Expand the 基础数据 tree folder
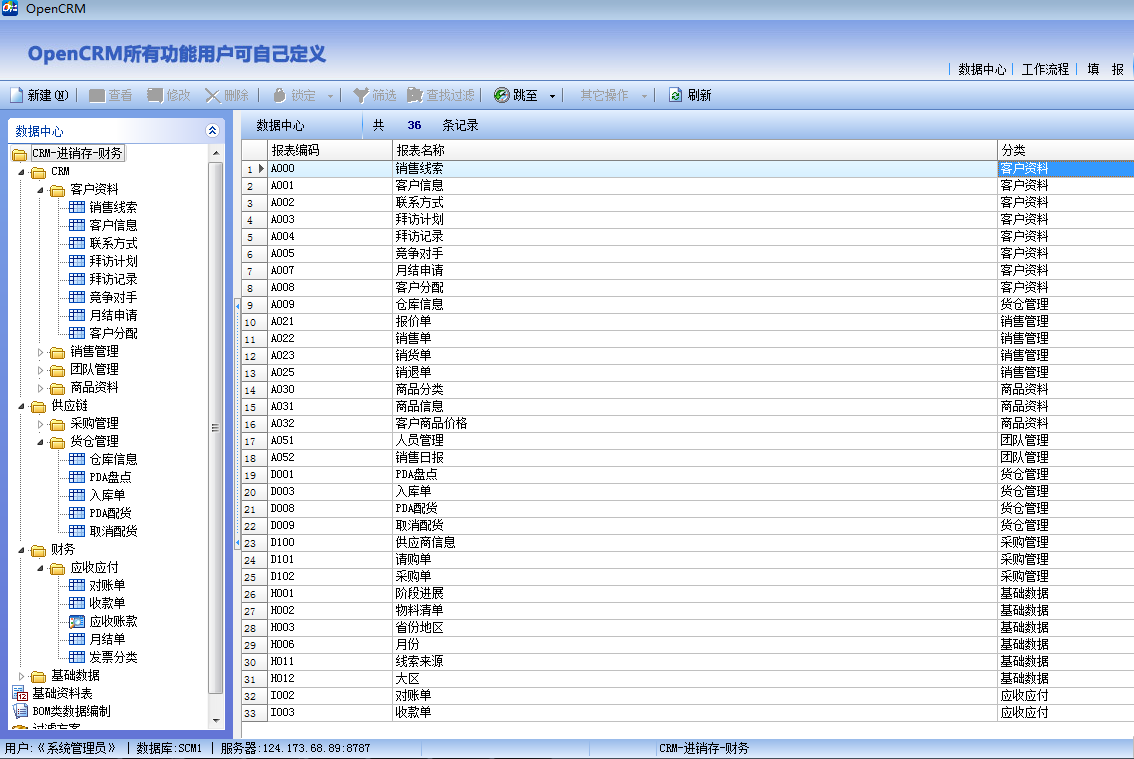The width and height of the screenshot is (1134, 759). tap(21, 677)
